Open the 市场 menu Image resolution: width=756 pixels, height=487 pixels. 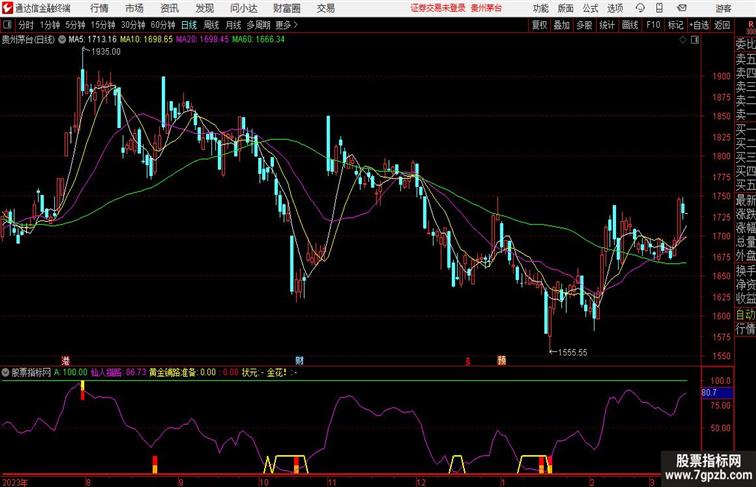(x=134, y=8)
